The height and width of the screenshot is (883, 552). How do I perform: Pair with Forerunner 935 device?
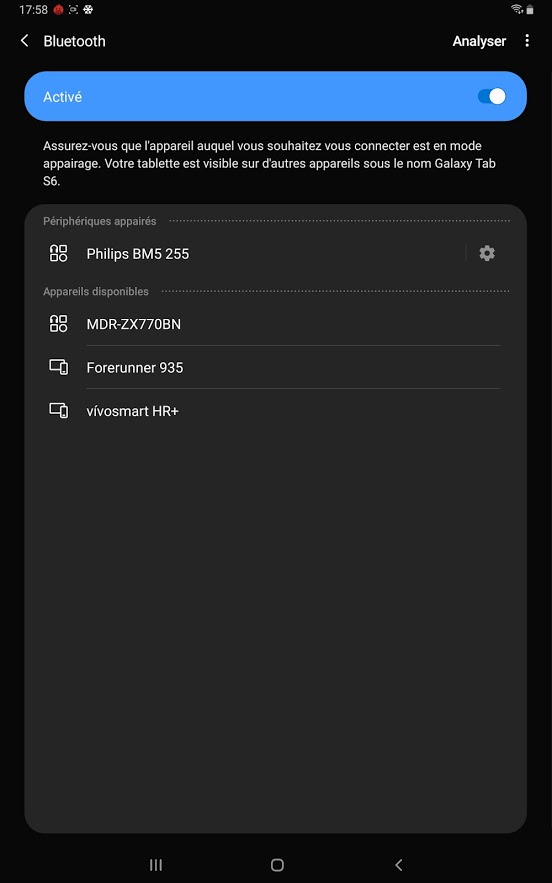275,367
